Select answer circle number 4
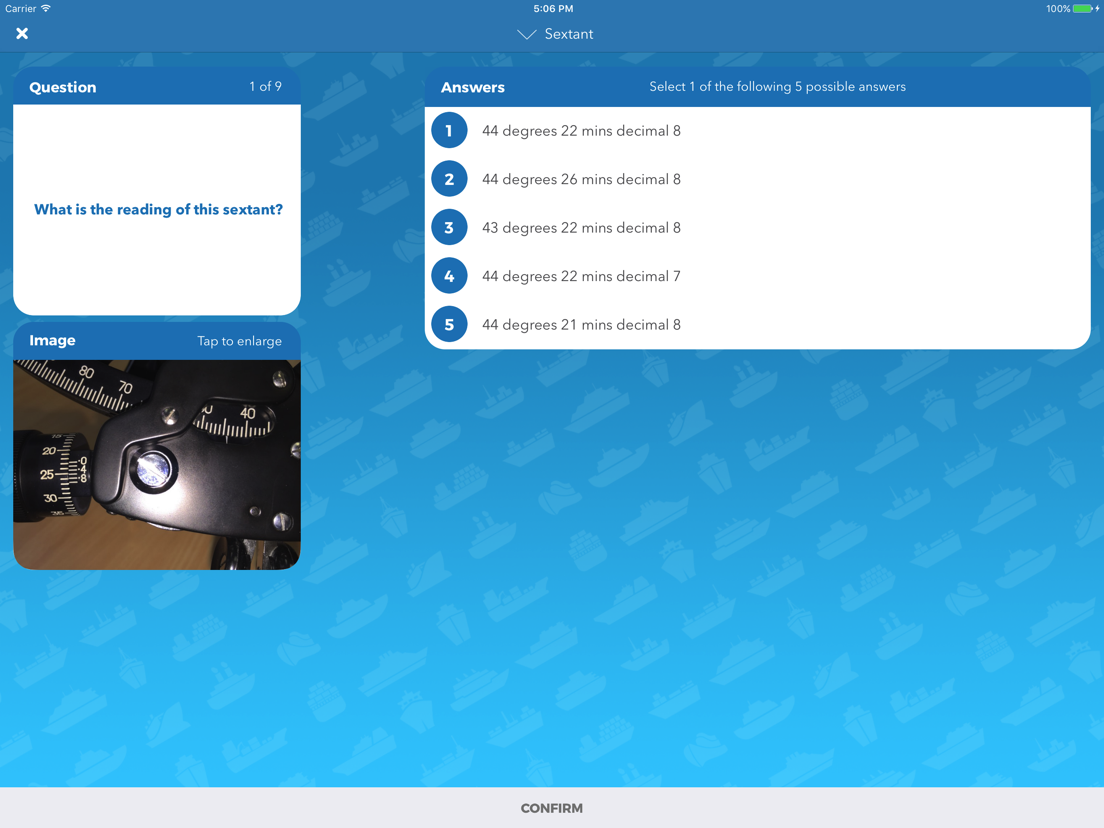This screenshot has width=1104, height=828. click(x=449, y=276)
